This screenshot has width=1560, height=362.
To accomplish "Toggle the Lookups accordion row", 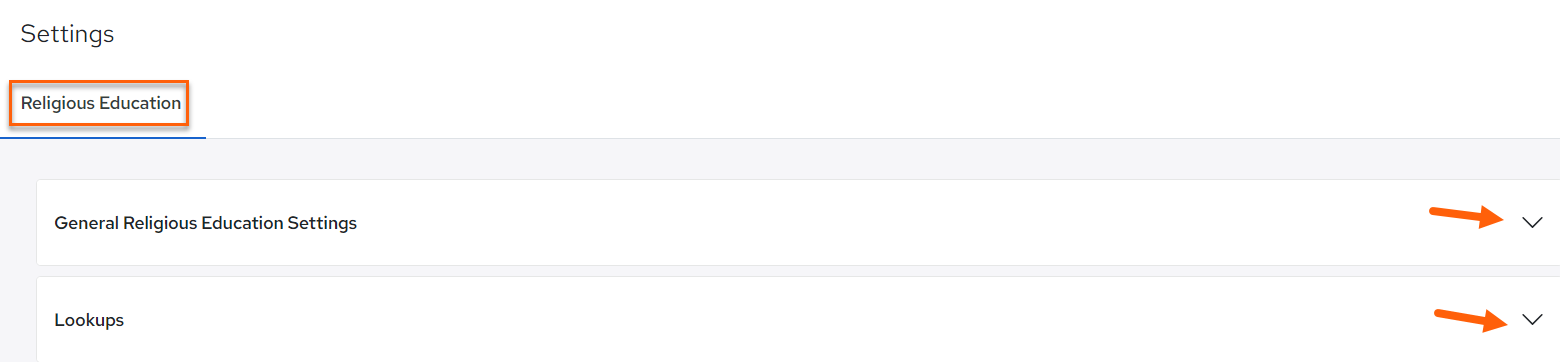I will [798, 320].
